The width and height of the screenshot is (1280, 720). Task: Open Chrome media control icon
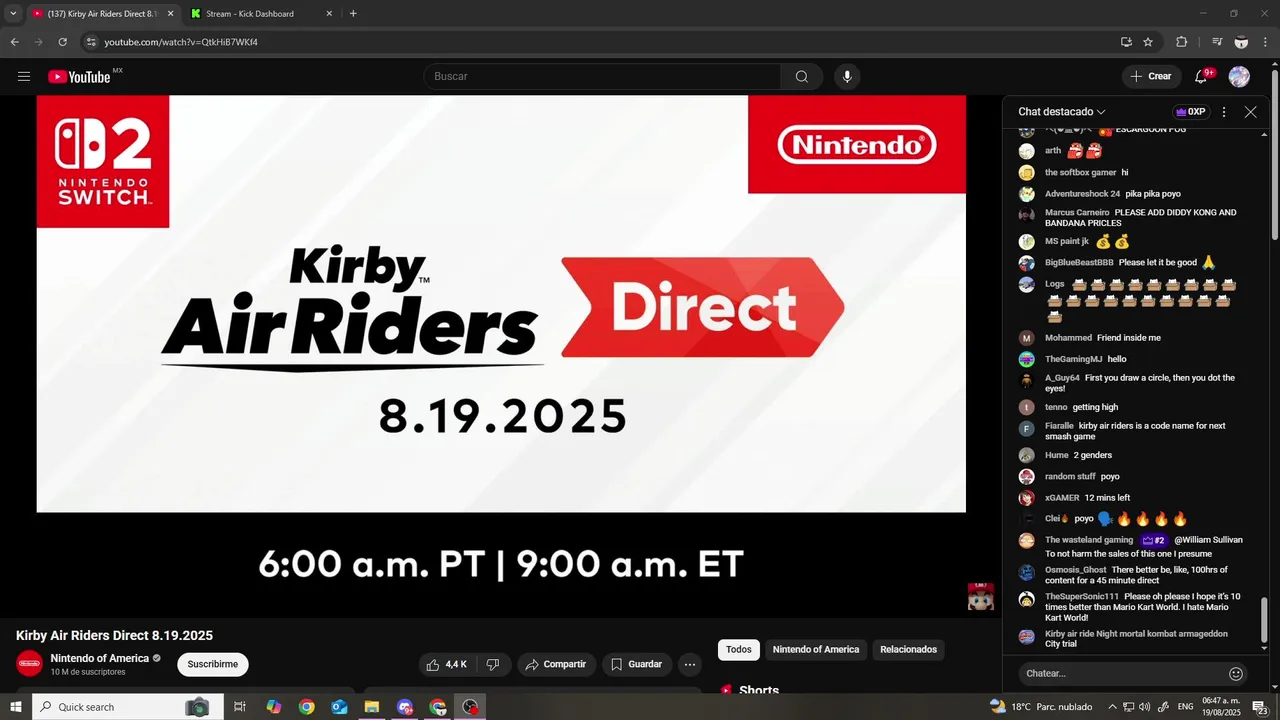(x=1217, y=42)
